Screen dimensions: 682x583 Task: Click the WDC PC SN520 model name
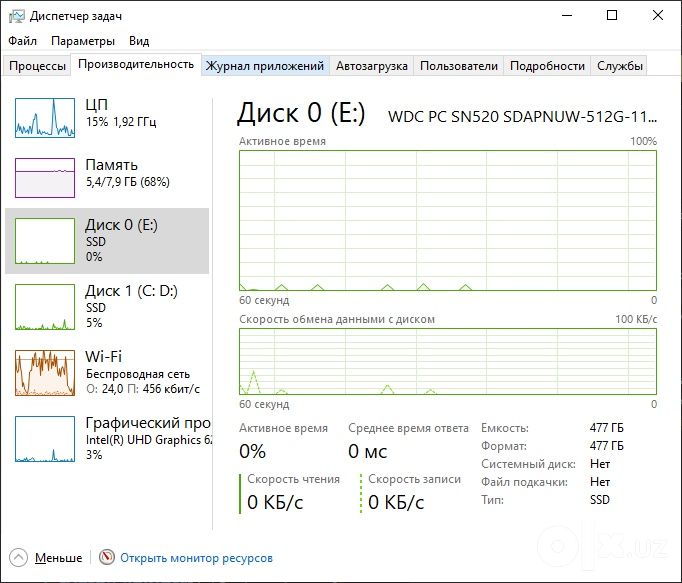522,117
